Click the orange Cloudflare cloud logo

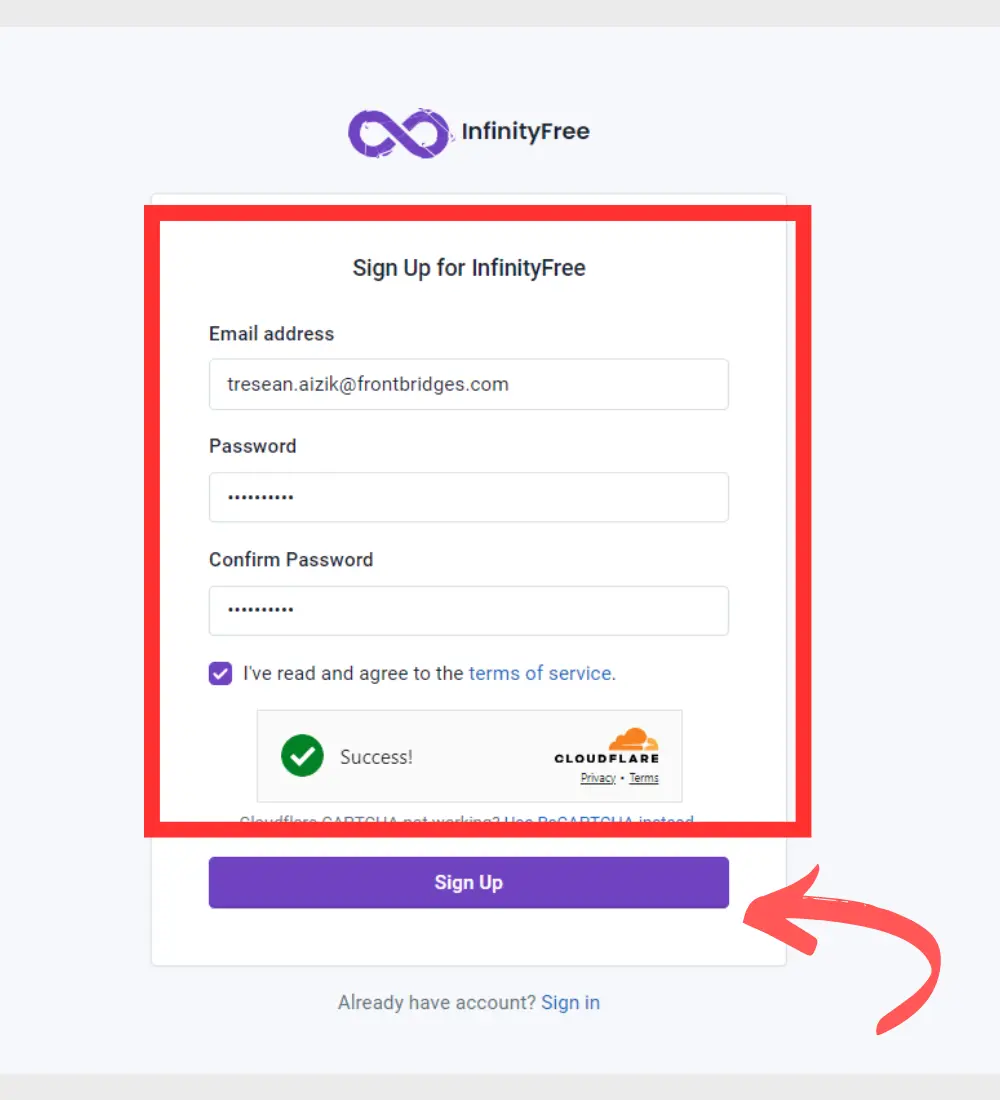pyautogui.click(x=633, y=739)
